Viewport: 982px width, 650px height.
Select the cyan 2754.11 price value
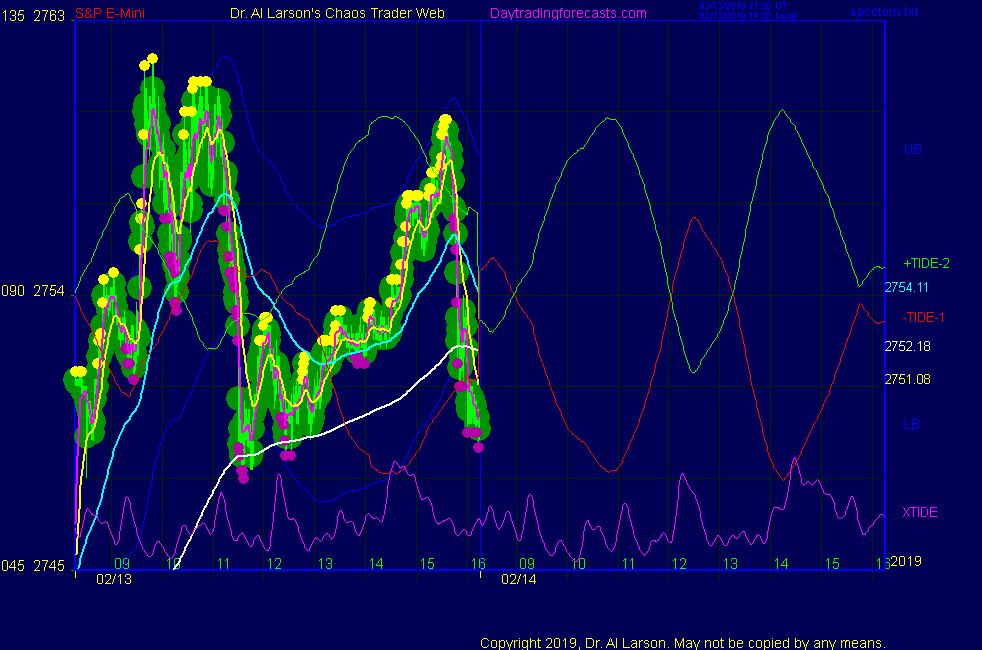[906, 287]
